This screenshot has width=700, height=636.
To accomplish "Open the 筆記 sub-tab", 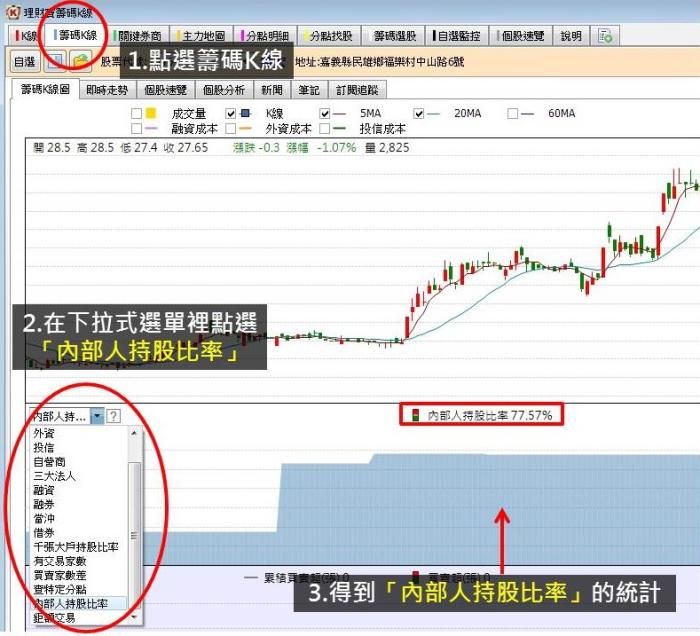I will coord(309,90).
